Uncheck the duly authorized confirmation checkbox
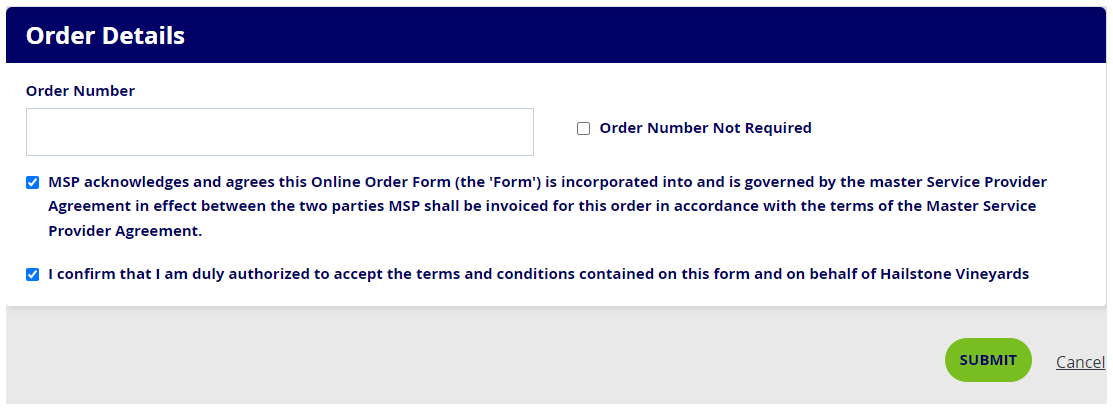Screen dimensions: 1113x410 33,274
